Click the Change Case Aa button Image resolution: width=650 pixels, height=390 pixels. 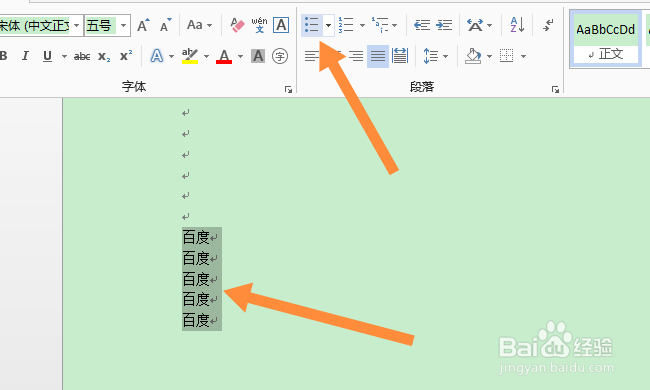199,25
